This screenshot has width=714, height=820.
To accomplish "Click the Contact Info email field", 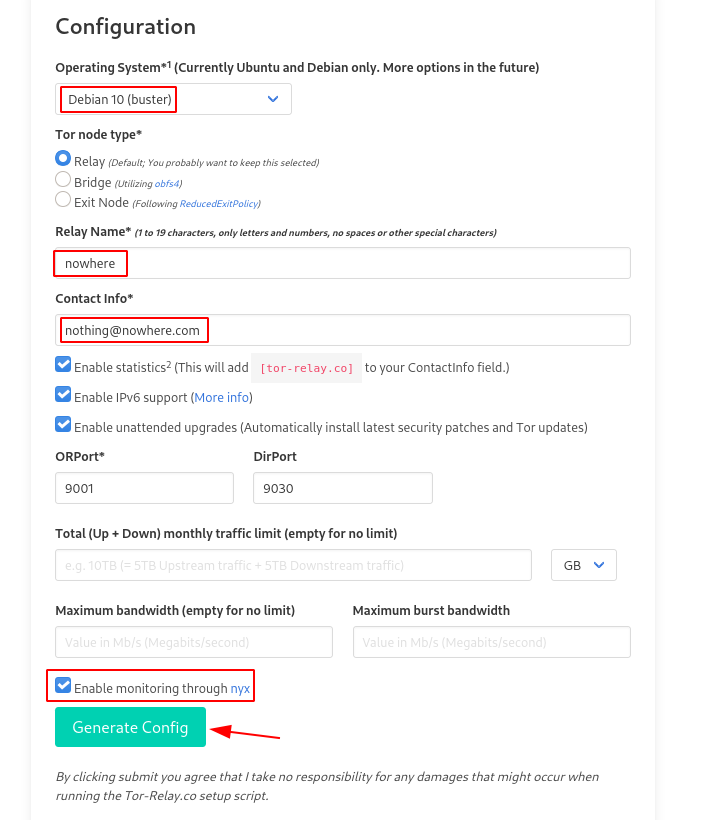I will tap(343, 330).
